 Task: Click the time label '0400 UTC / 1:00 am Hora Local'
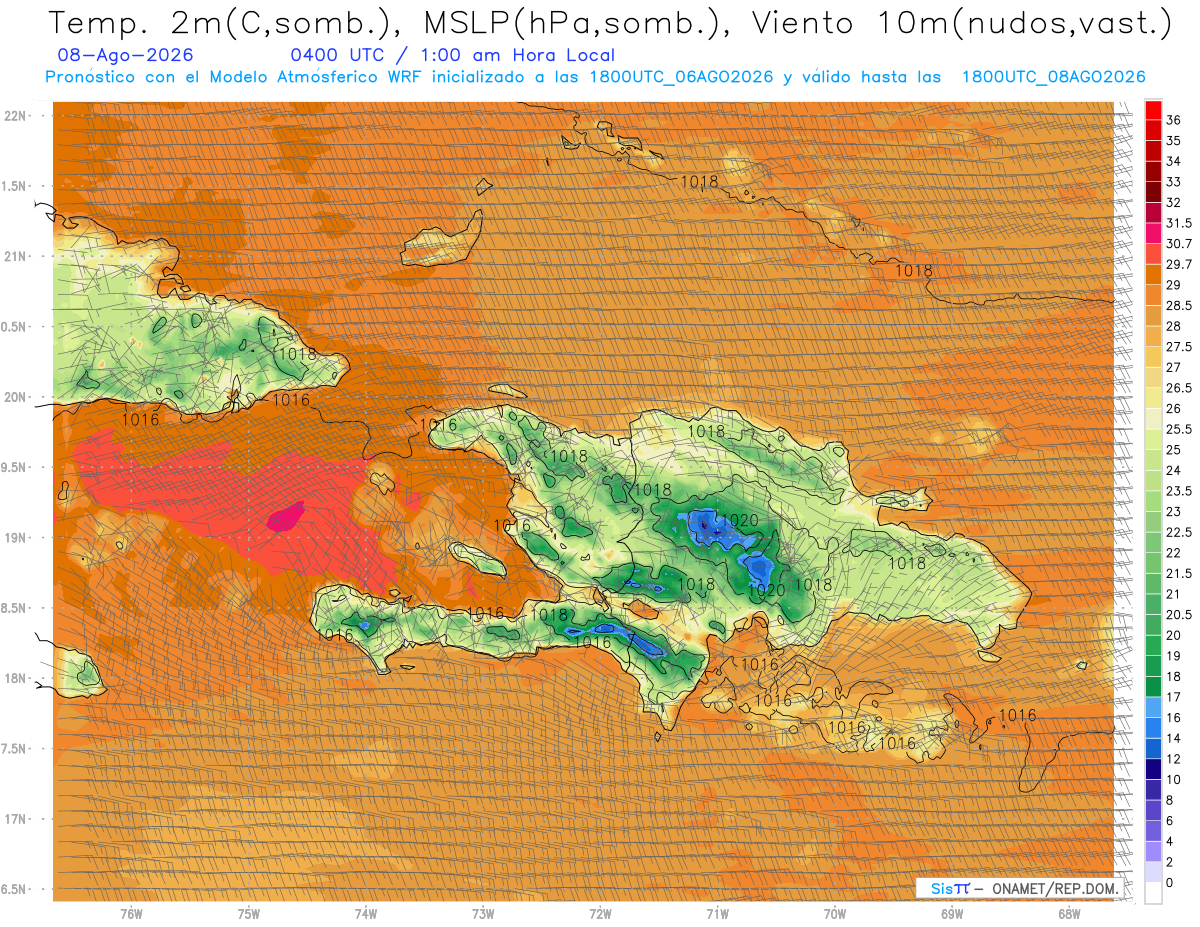(452, 55)
